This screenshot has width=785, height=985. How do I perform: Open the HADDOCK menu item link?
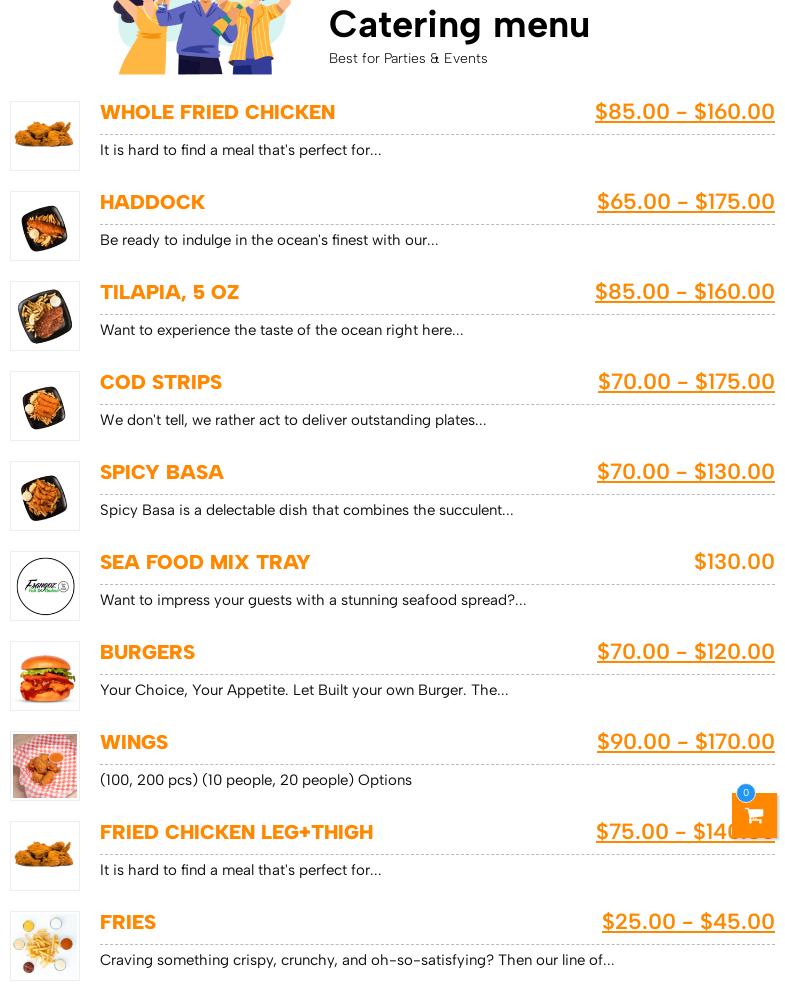[152, 202]
